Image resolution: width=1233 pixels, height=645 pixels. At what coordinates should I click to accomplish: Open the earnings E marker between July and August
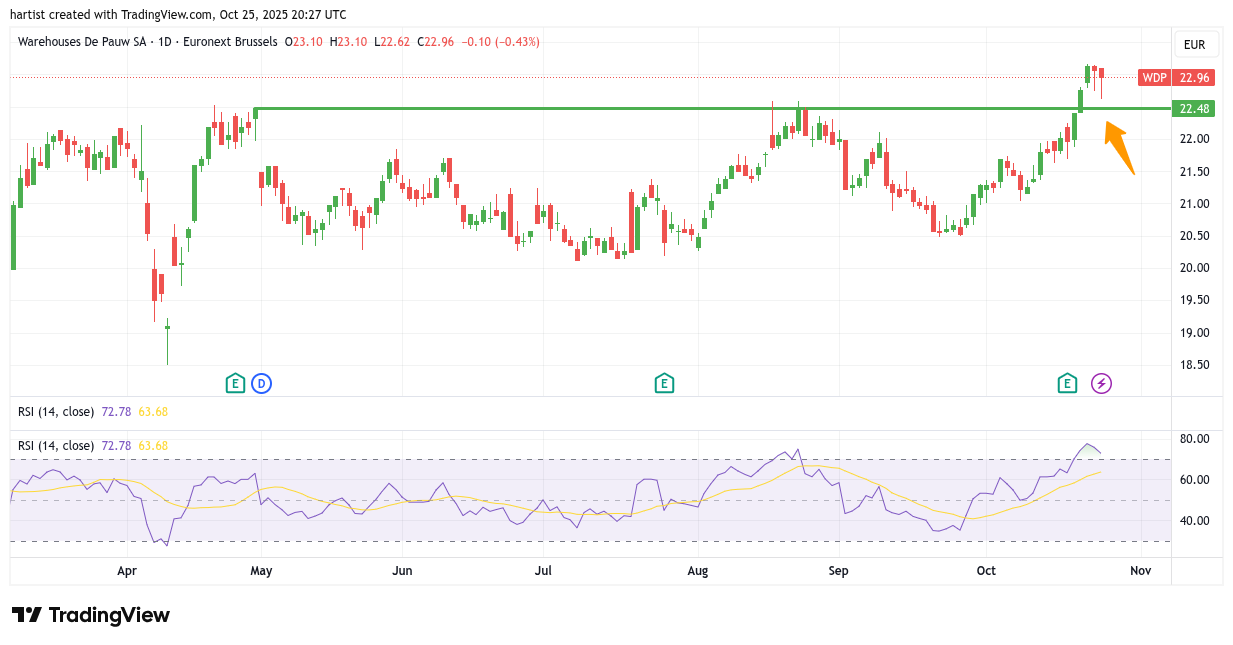pos(663,383)
